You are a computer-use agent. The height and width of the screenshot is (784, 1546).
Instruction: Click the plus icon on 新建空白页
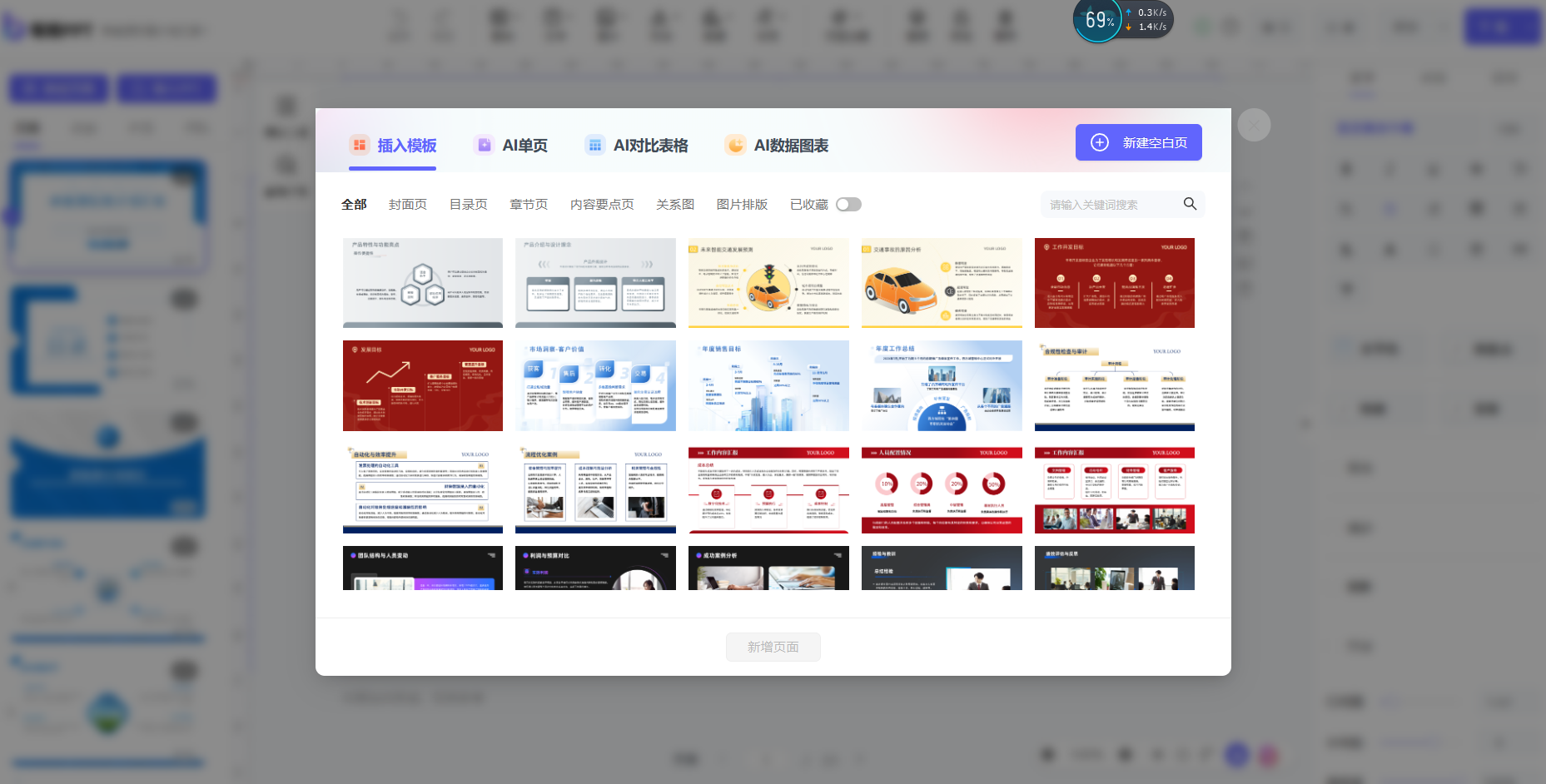pos(1100,142)
